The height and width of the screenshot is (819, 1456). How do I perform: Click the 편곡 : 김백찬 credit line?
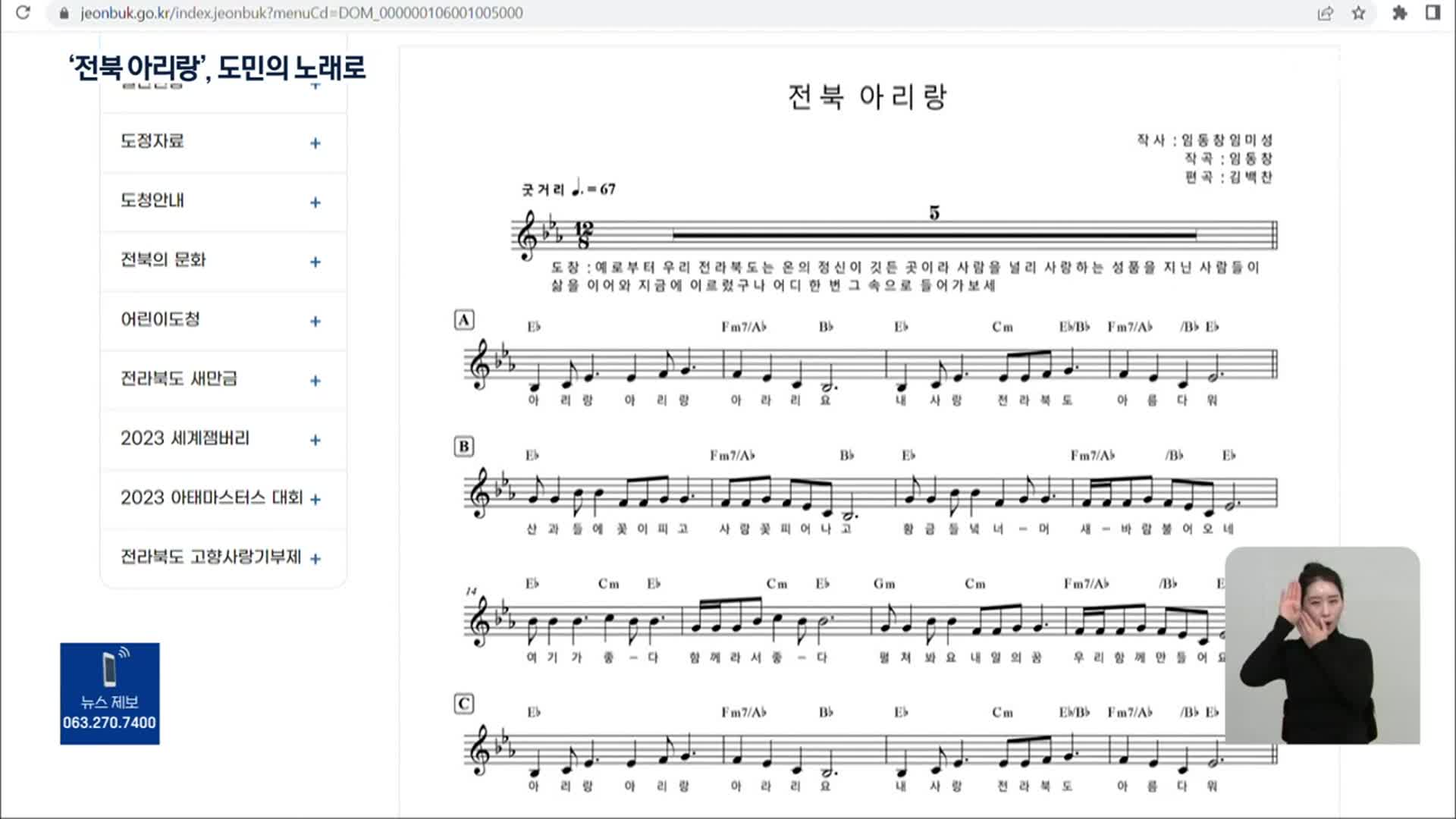pos(1228,177)
